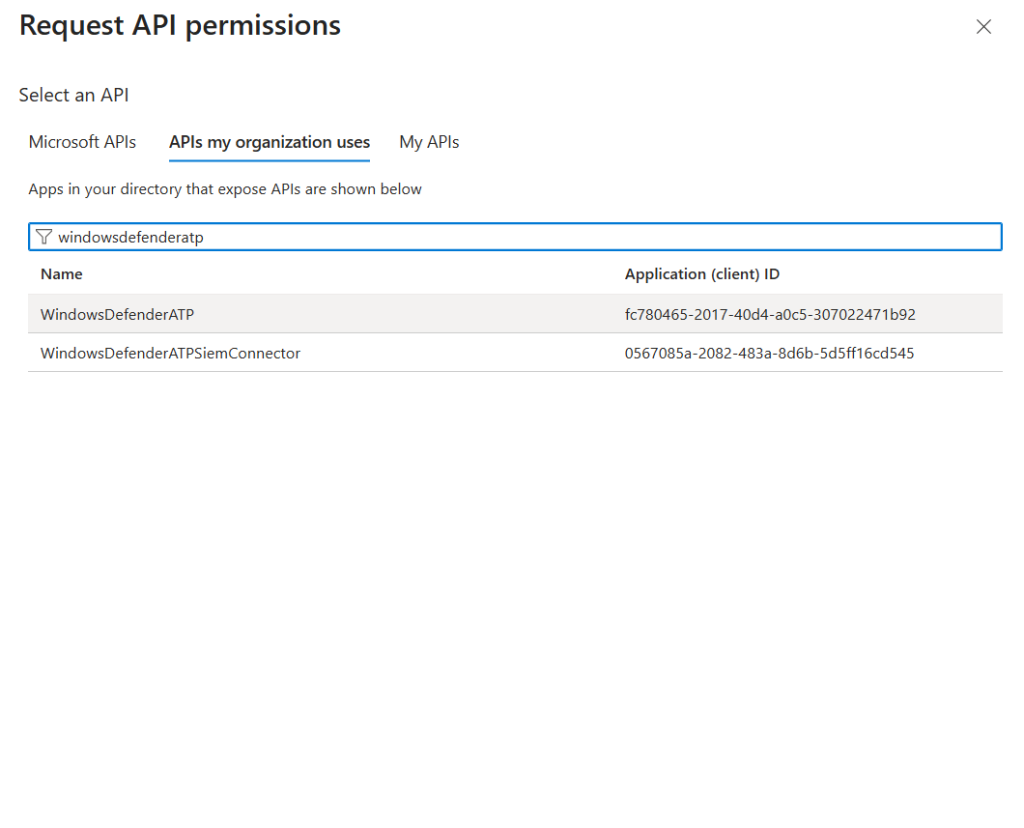The image size is (1024, 828).
Task: Select WindowsDefenderATPSiemConnector API
Action: (x=515, y=353)
